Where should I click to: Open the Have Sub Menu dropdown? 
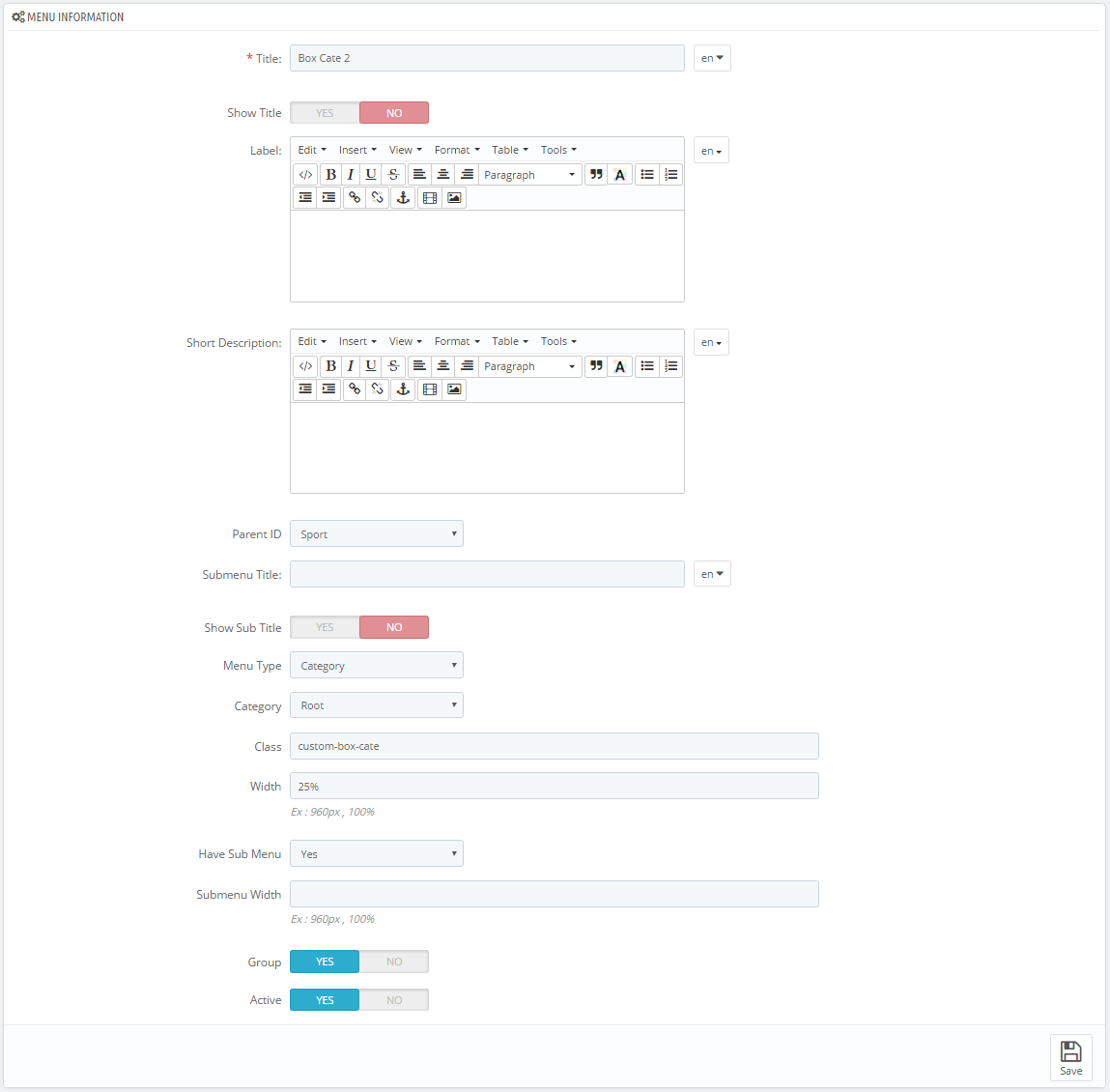(377, 854)
